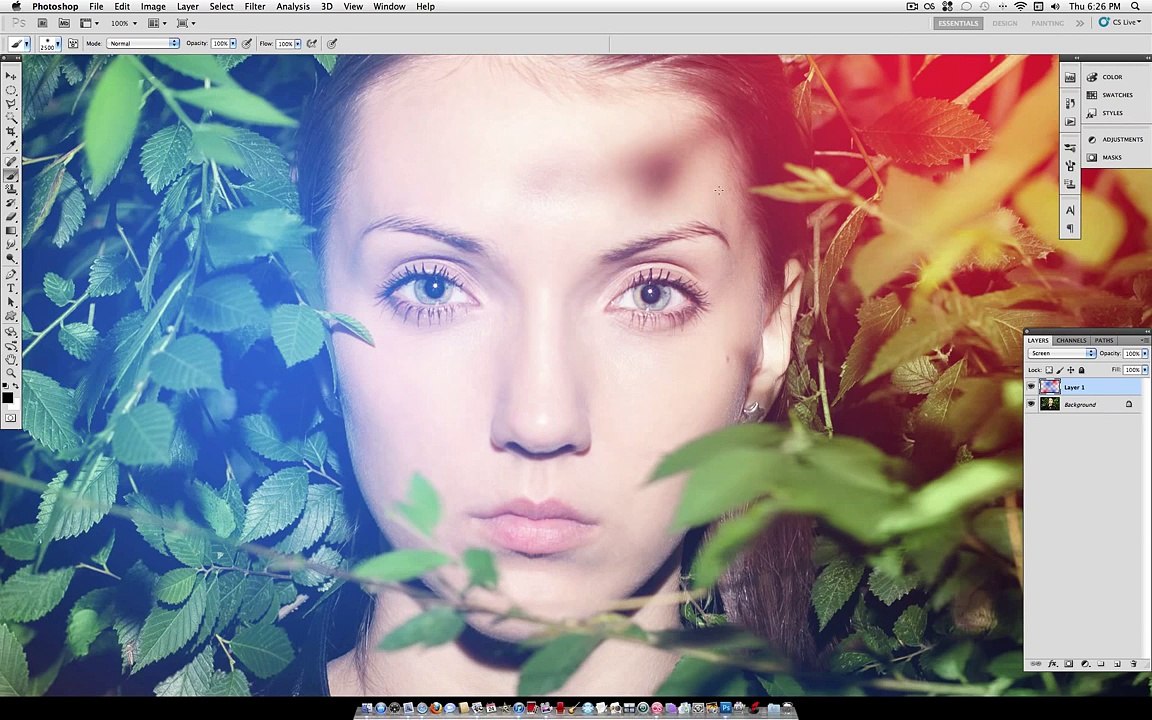Switch to the Channels tab
The width and height of the screenshot is (1152, 720).
[1071, 340]
